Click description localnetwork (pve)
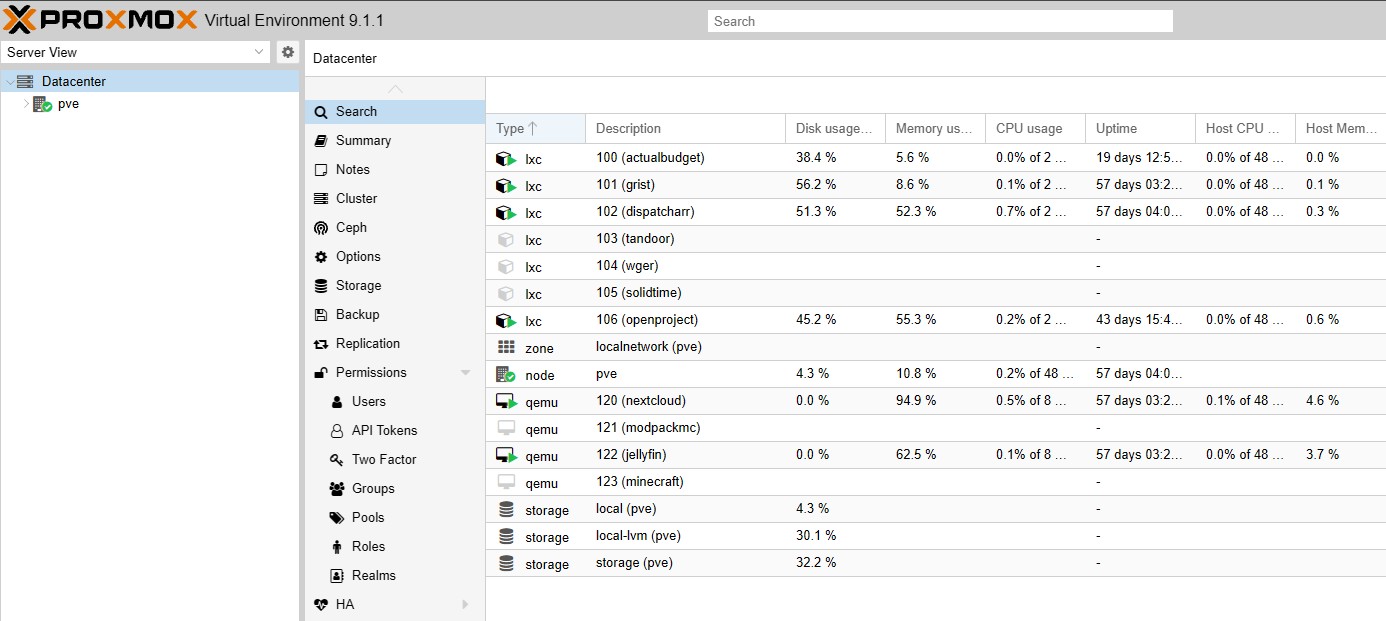The height and width of the screenshot is (621, 1386). click(x=648, y=347)
